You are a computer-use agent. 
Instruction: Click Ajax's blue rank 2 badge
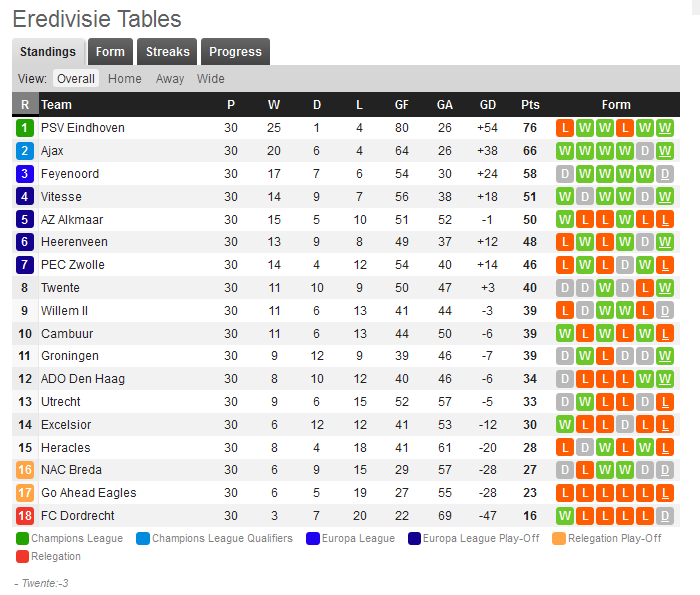click(25, 151)
